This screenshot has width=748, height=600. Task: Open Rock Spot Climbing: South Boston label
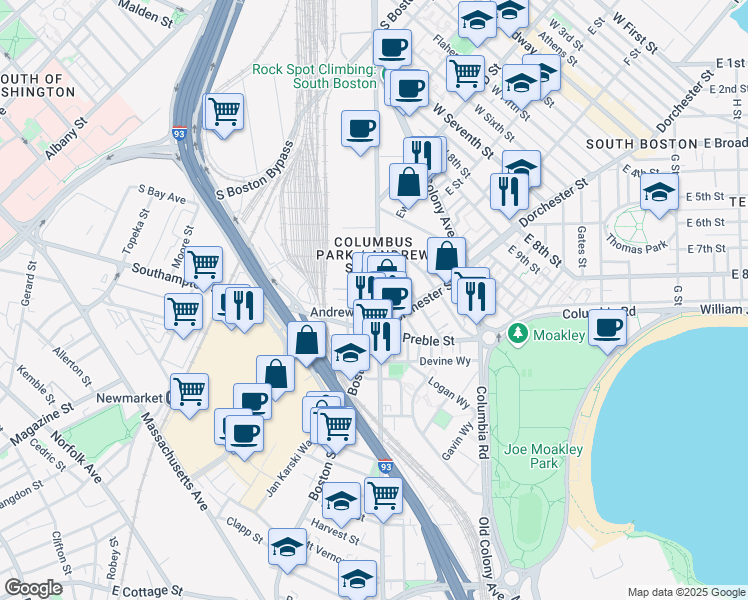tap(314, 76)
